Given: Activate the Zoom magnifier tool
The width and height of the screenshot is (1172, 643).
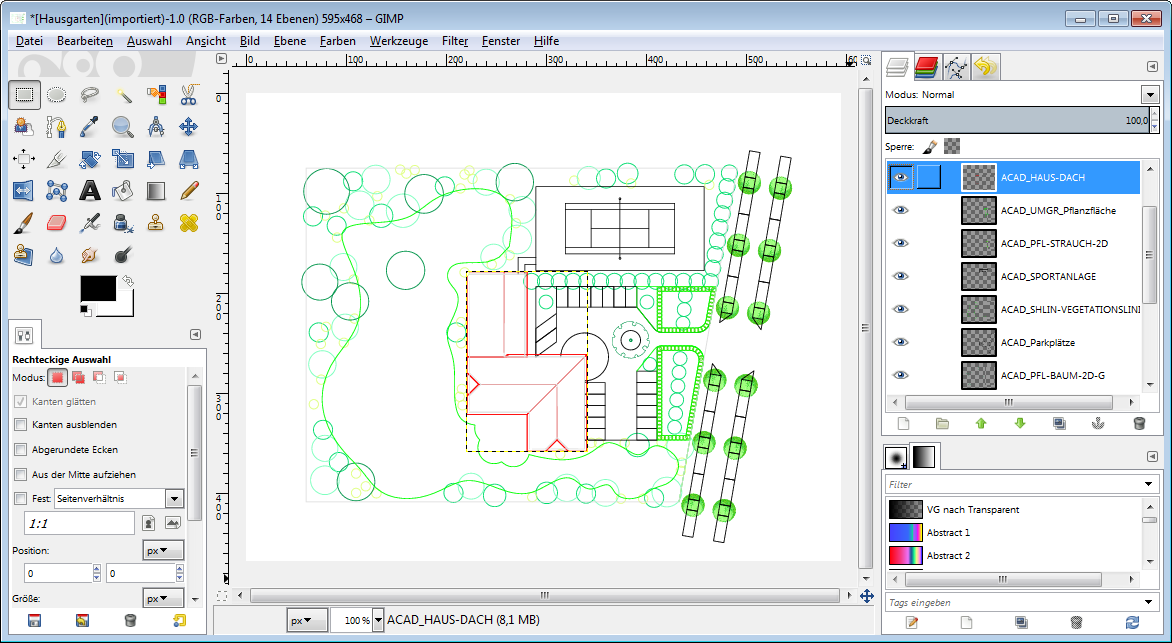Looking at the screenshot, I should [x=123, y=127].
